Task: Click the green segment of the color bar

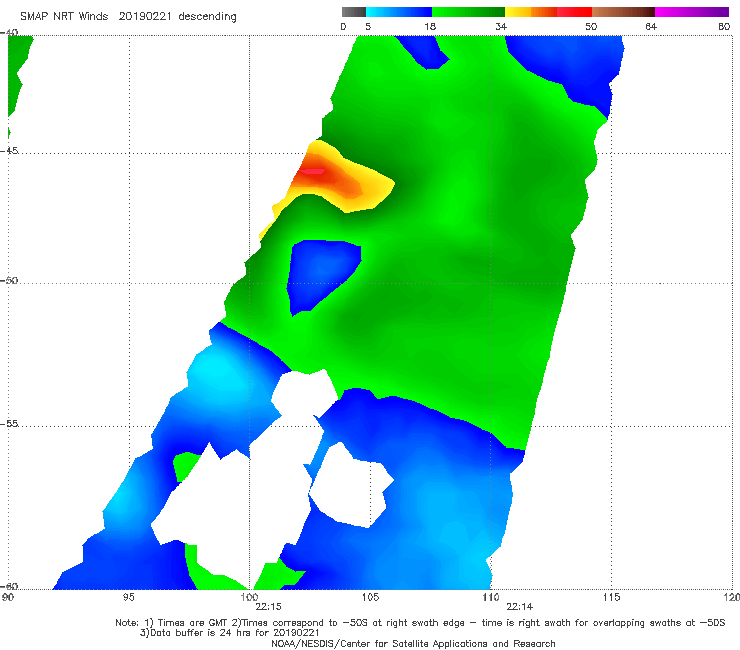Action: pos(468,12)
